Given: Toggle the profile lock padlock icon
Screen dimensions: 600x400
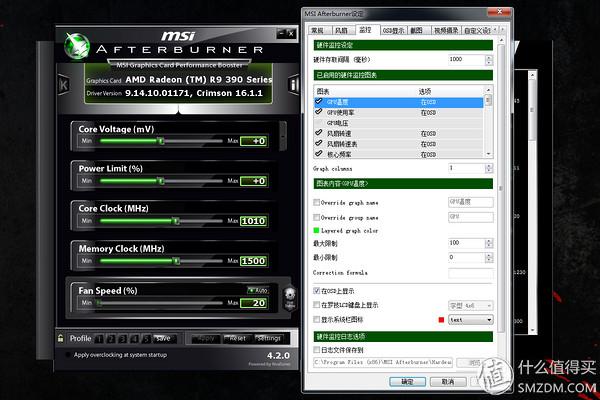Looking at the screenshot, I should tap(60, 338).
